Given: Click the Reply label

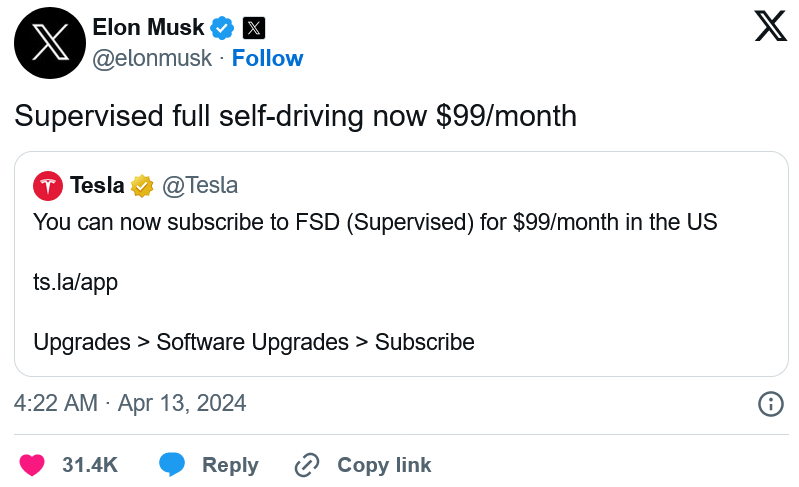Looking at the screenshot, I should point(230,465).
